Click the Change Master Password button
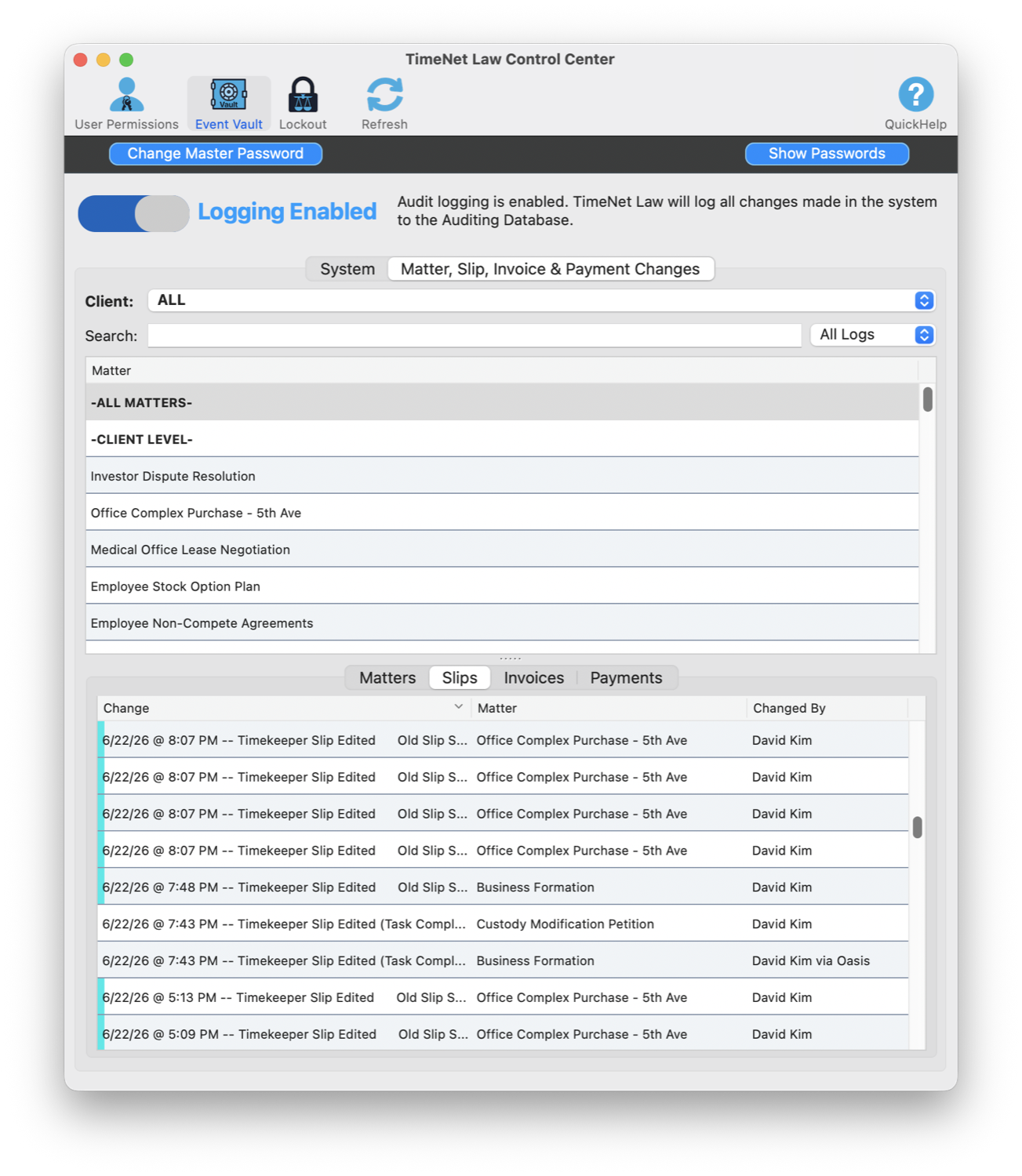The width and height of the screenshot is (1022, 1176). 216,154
